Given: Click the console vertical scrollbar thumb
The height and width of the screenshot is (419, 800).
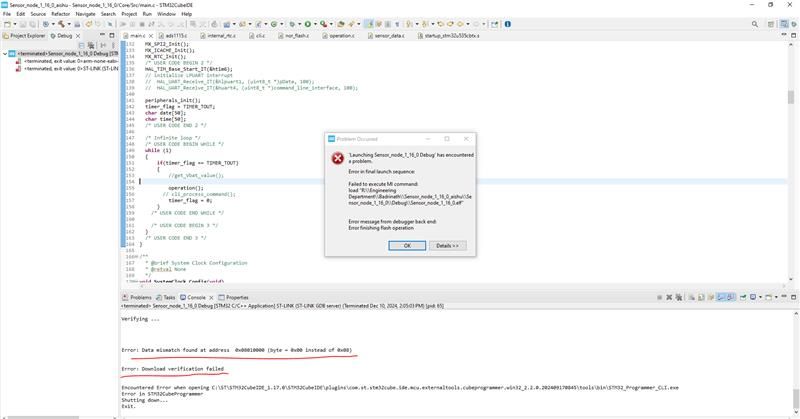Looking at the screenshot, I should [795, 398].
